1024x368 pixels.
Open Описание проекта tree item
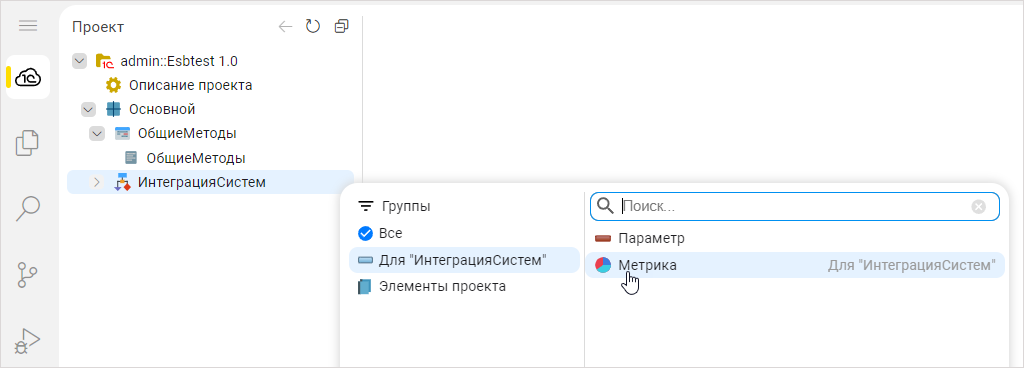tap(190, 85)
